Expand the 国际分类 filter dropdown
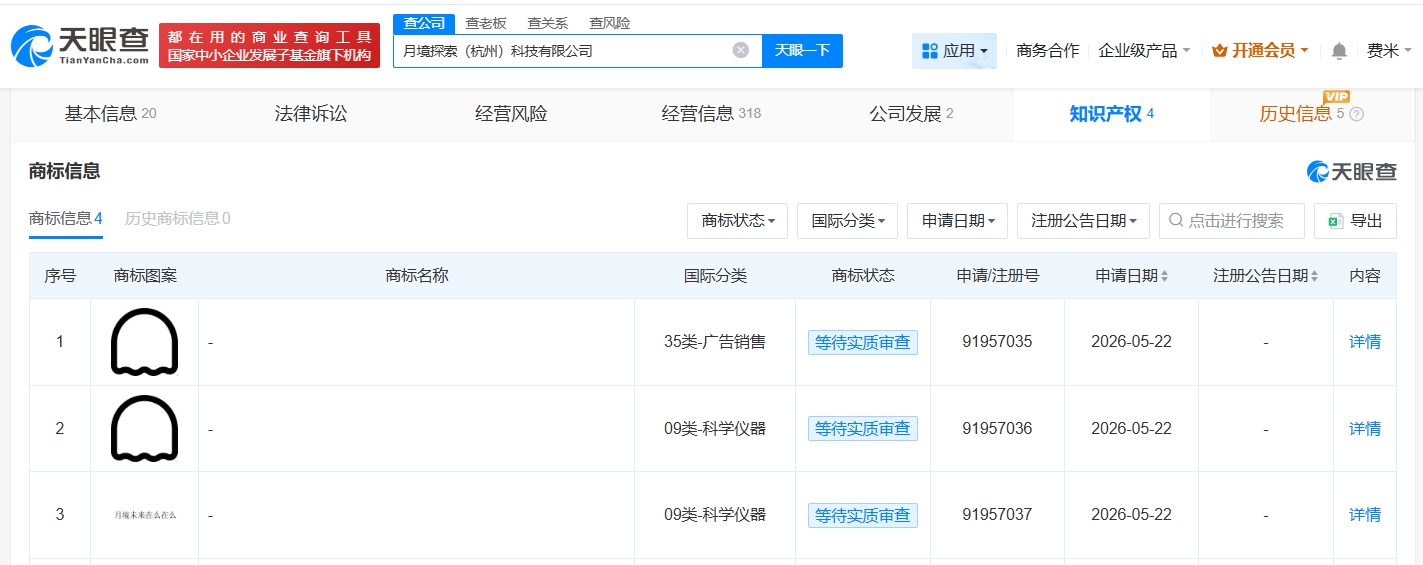 click(847, 221)
